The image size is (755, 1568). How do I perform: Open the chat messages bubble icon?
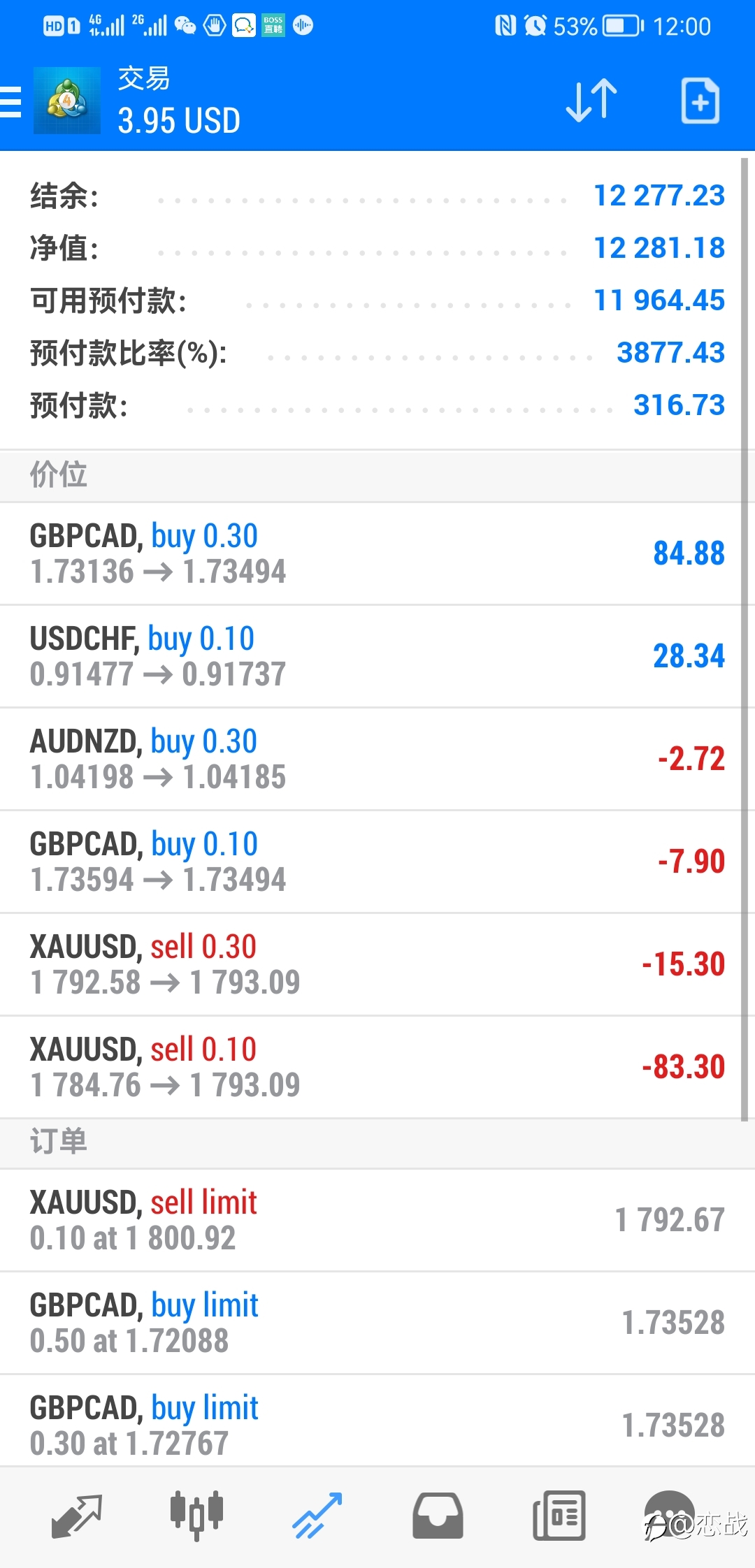[670, 1516]
